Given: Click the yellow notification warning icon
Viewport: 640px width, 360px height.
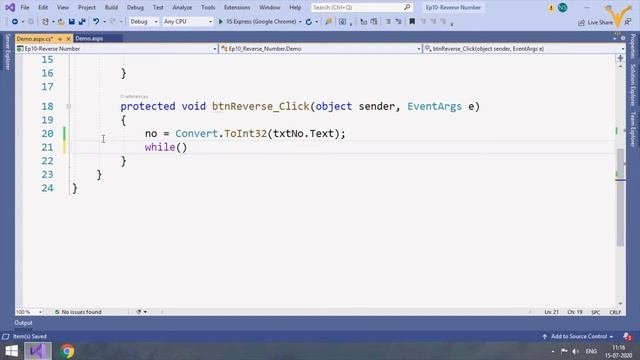Looking at the screenshot, I should coord(551,8).
